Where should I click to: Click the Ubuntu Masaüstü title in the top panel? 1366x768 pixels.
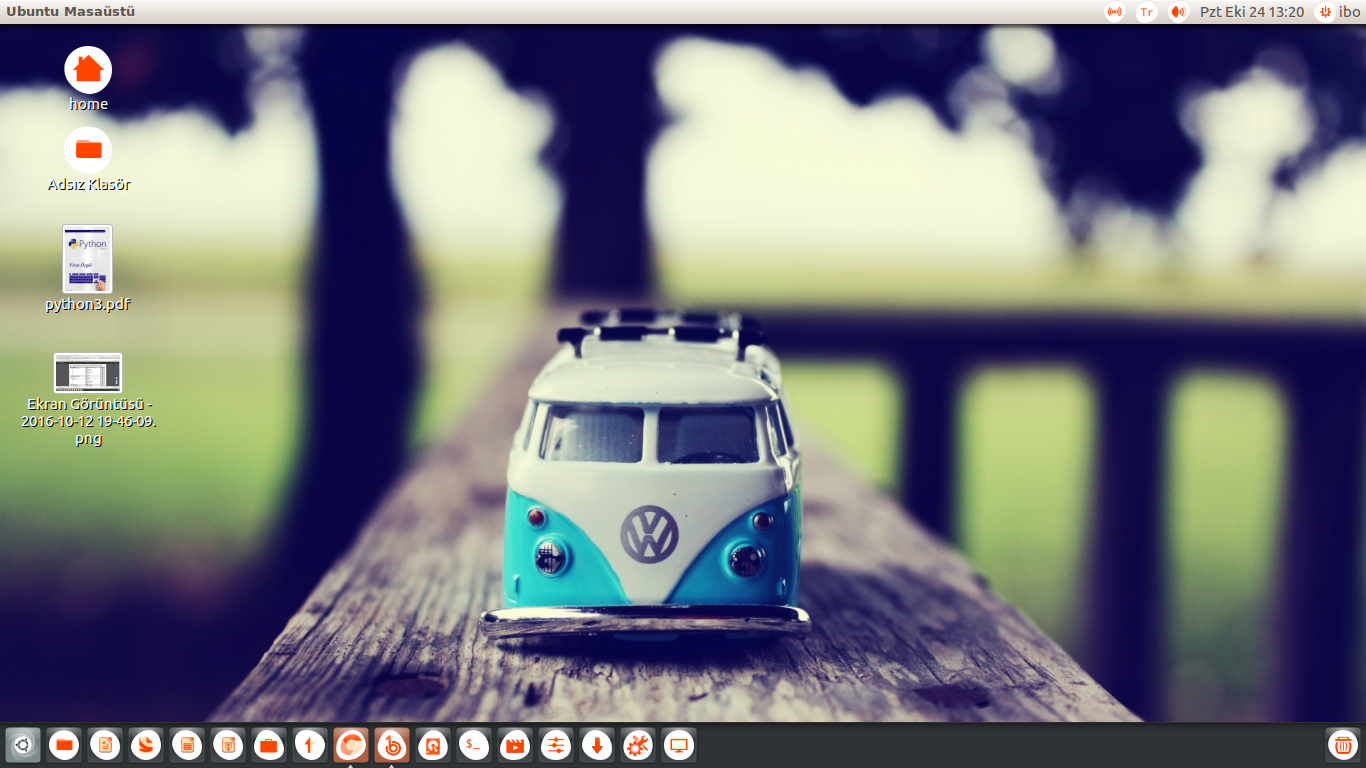71,12
